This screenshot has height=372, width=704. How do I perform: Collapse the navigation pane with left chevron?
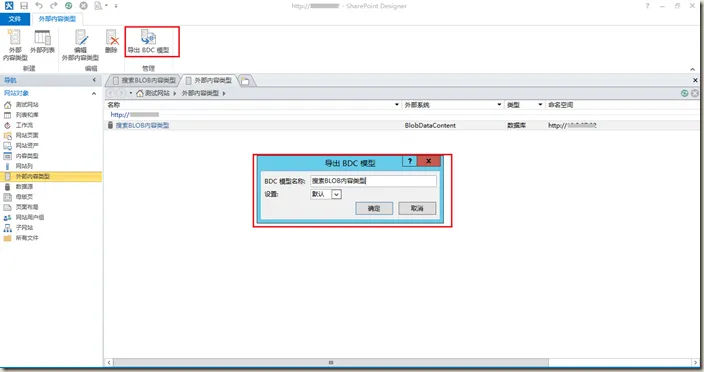[94, 80]
